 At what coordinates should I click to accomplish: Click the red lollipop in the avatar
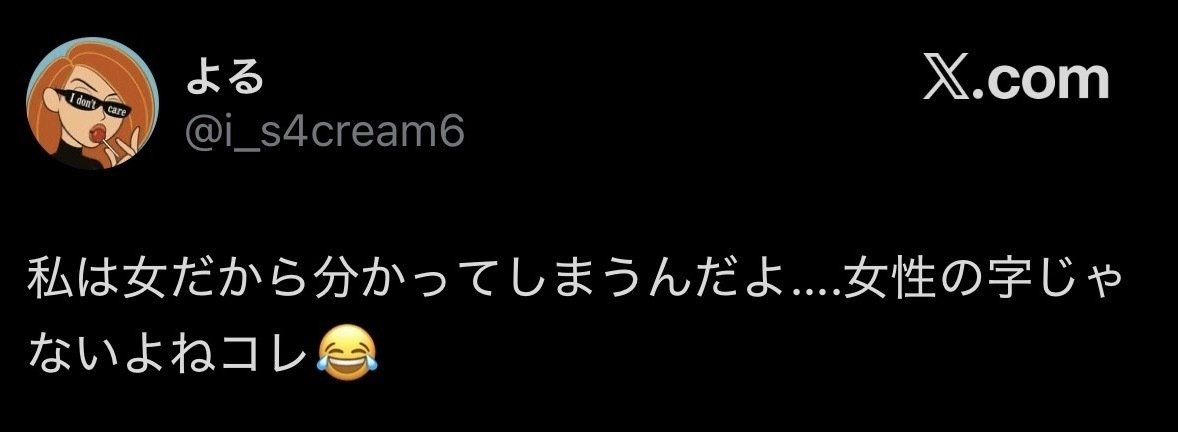pyautogui.click(x=97, y=133)
